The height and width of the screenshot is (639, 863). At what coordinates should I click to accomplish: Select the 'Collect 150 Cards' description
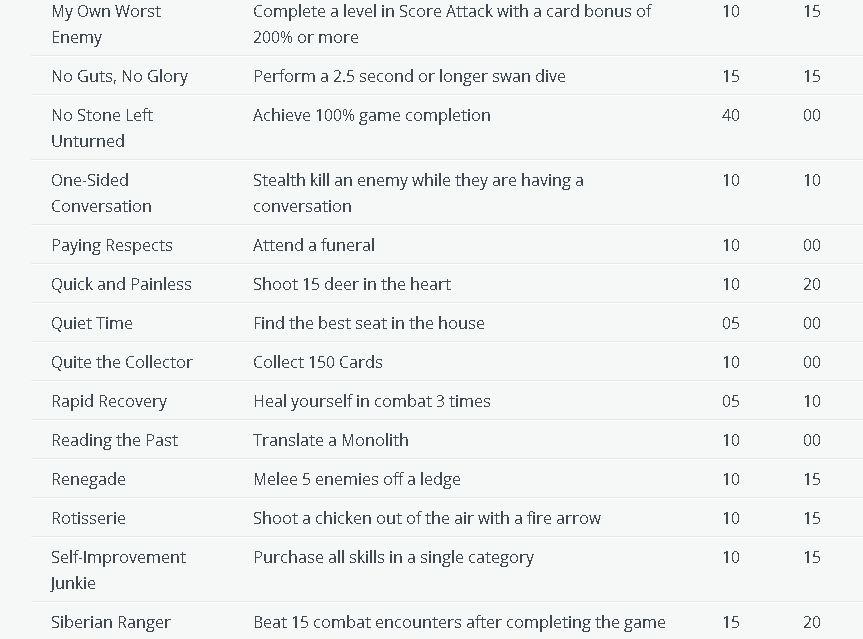pyautogui.click(x=318, y=362)
